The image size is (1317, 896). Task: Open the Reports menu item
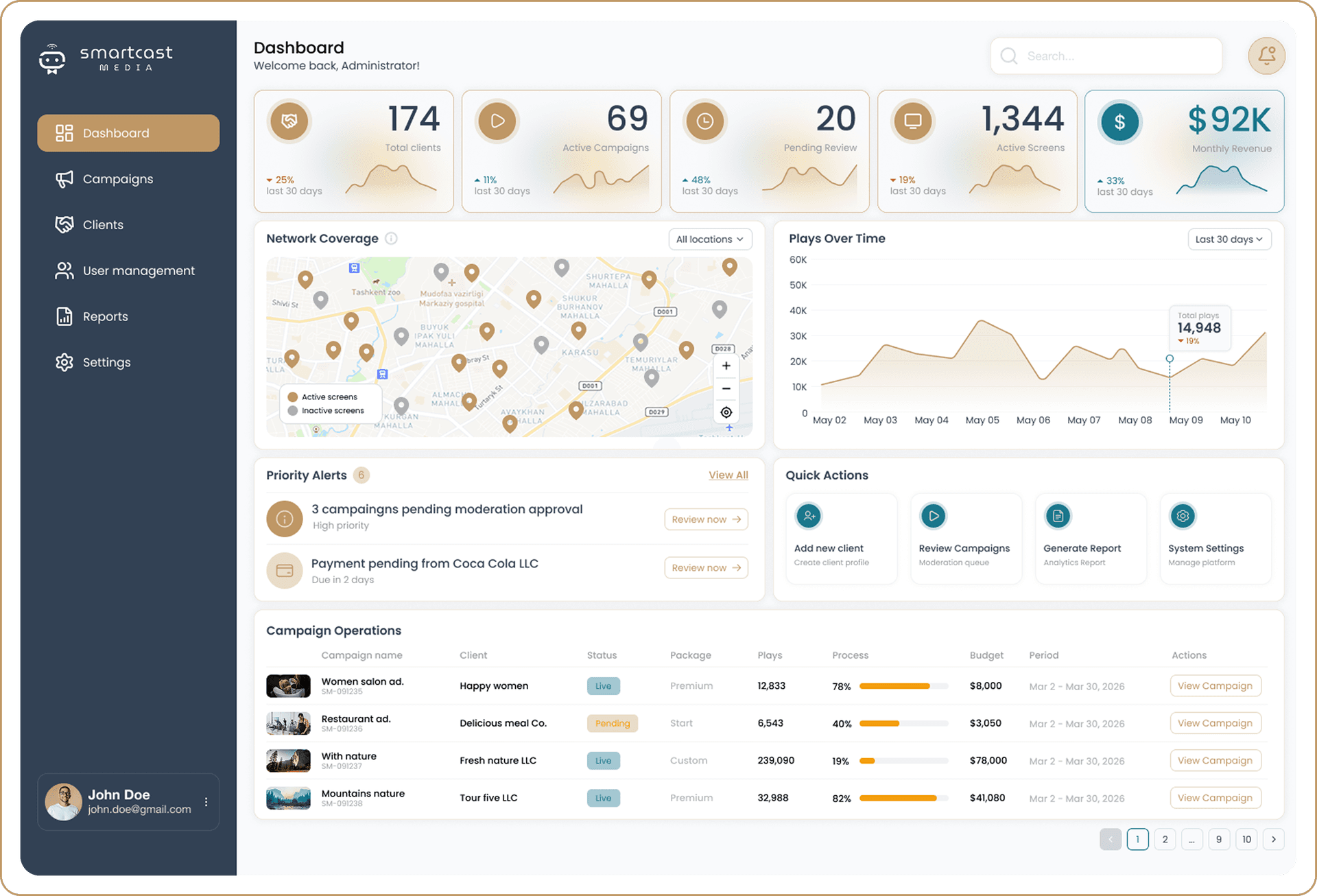click(128, 316)
